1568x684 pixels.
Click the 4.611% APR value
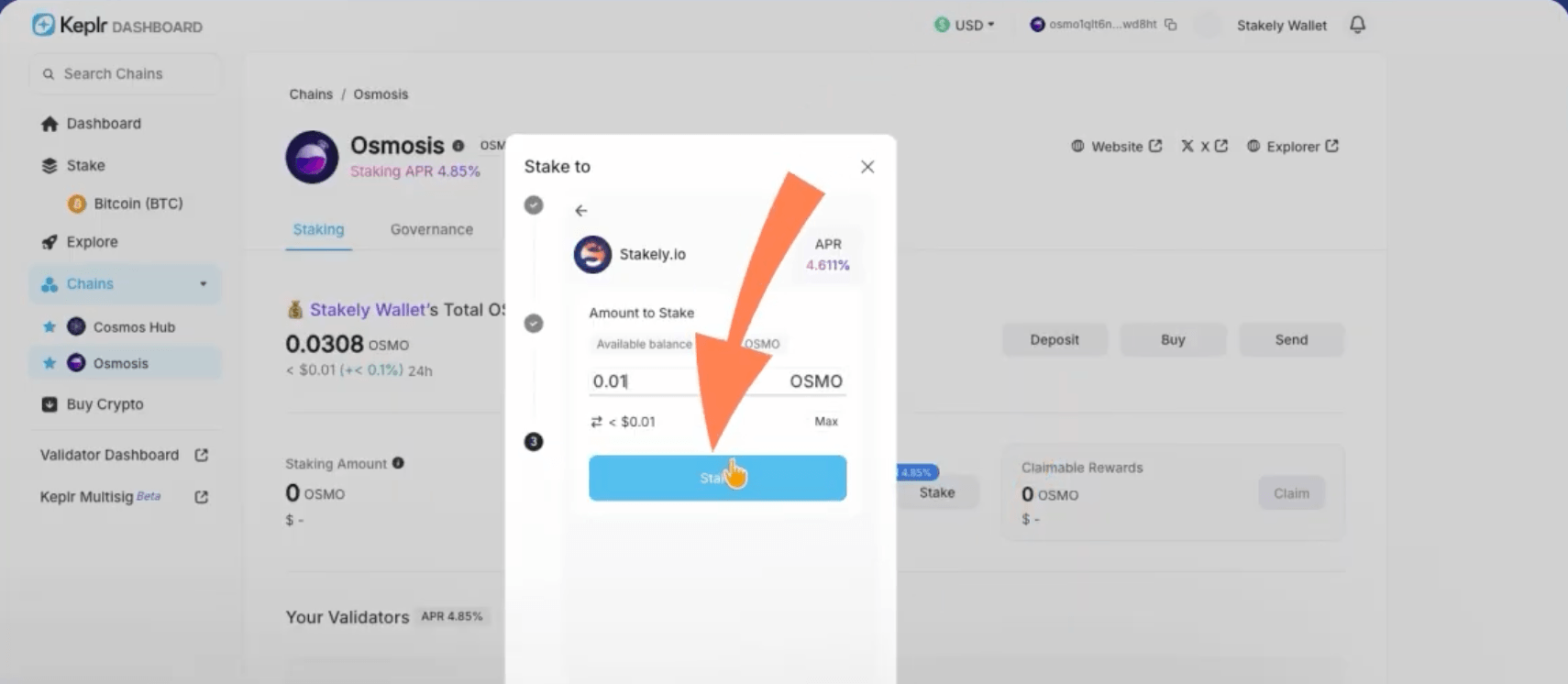tap(827, 265)
